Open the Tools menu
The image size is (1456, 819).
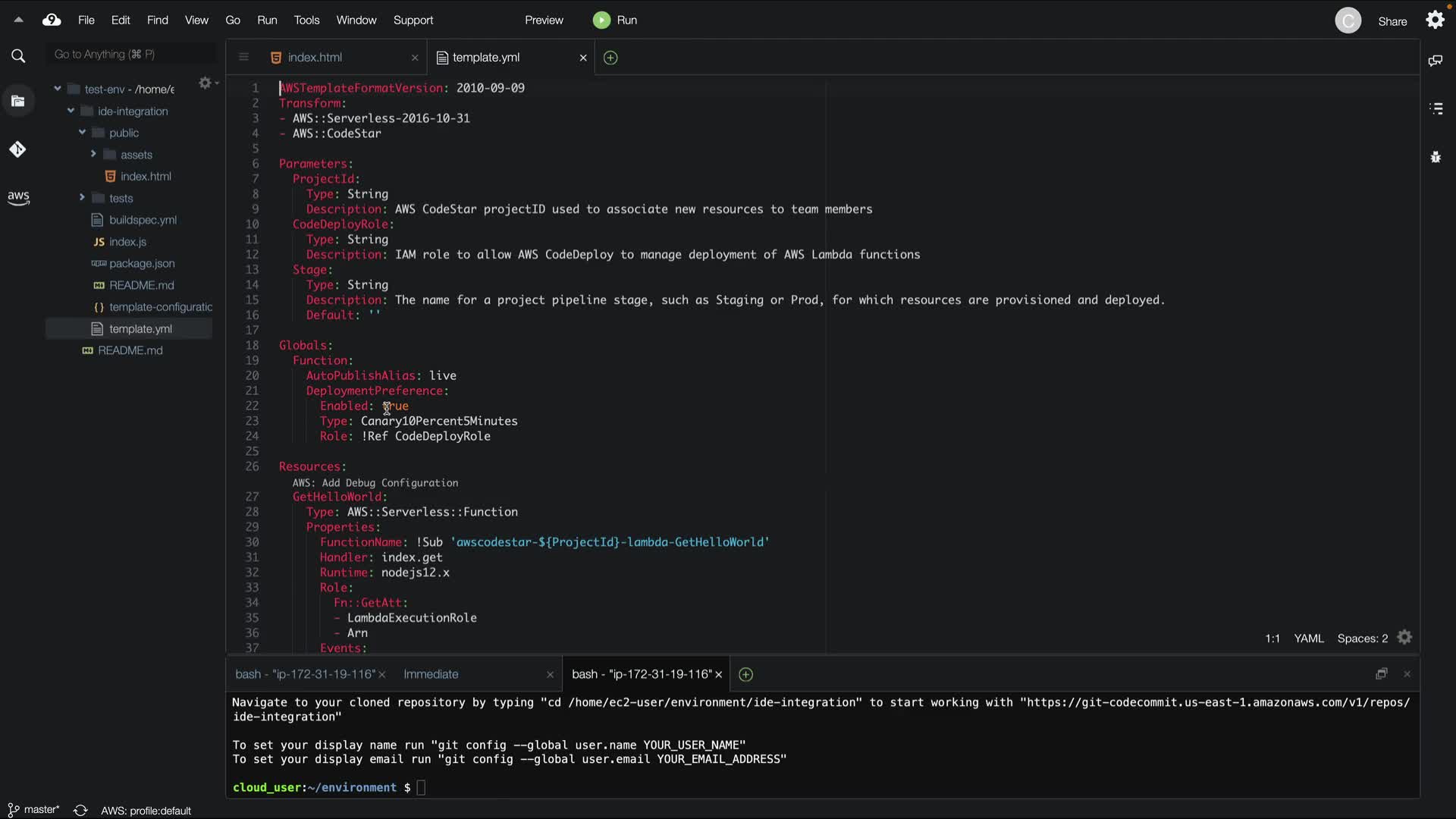pyautogui.click(x=306, y=20)
